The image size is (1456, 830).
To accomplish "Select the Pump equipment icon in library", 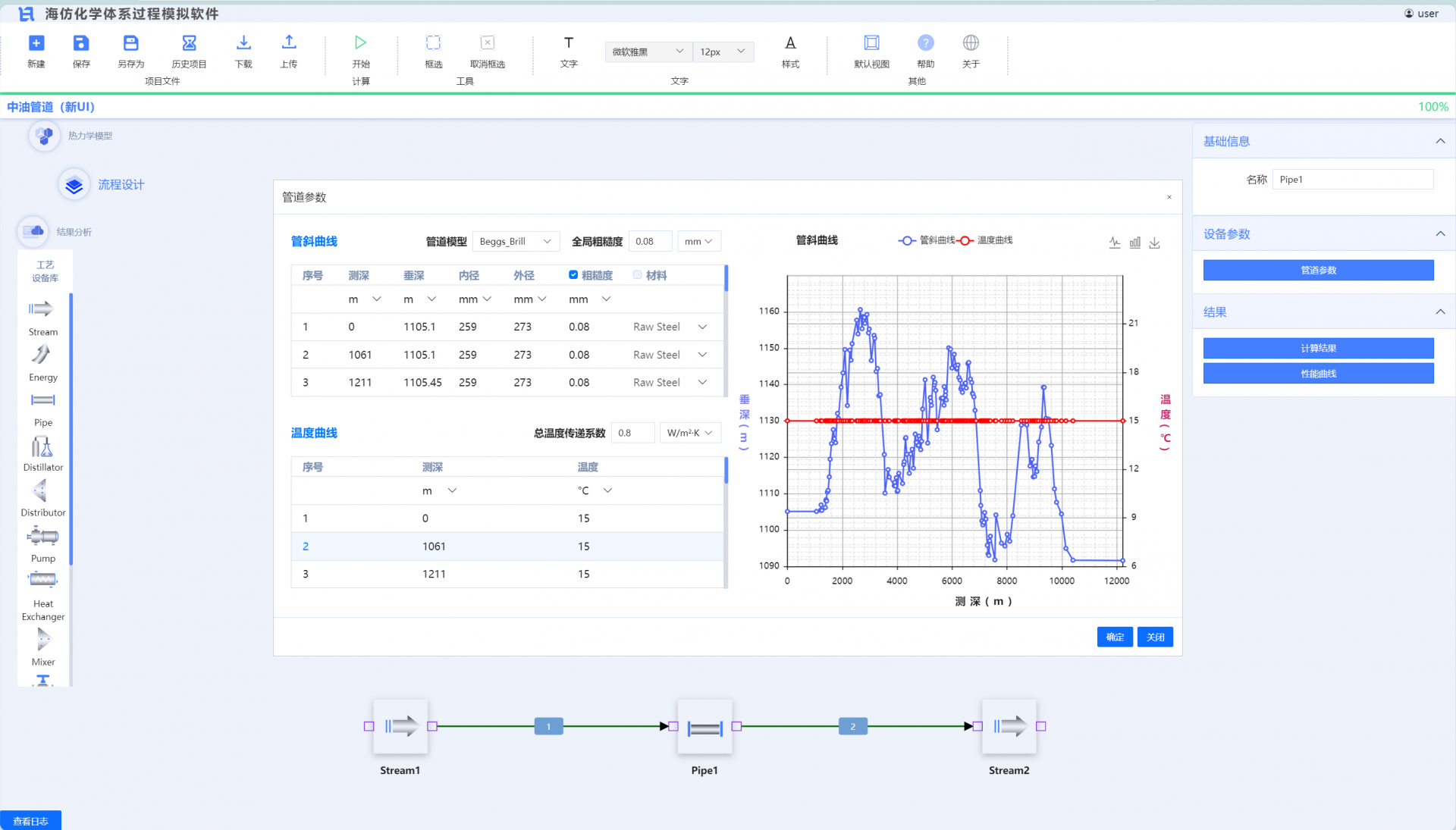I will tap(42, 537).
